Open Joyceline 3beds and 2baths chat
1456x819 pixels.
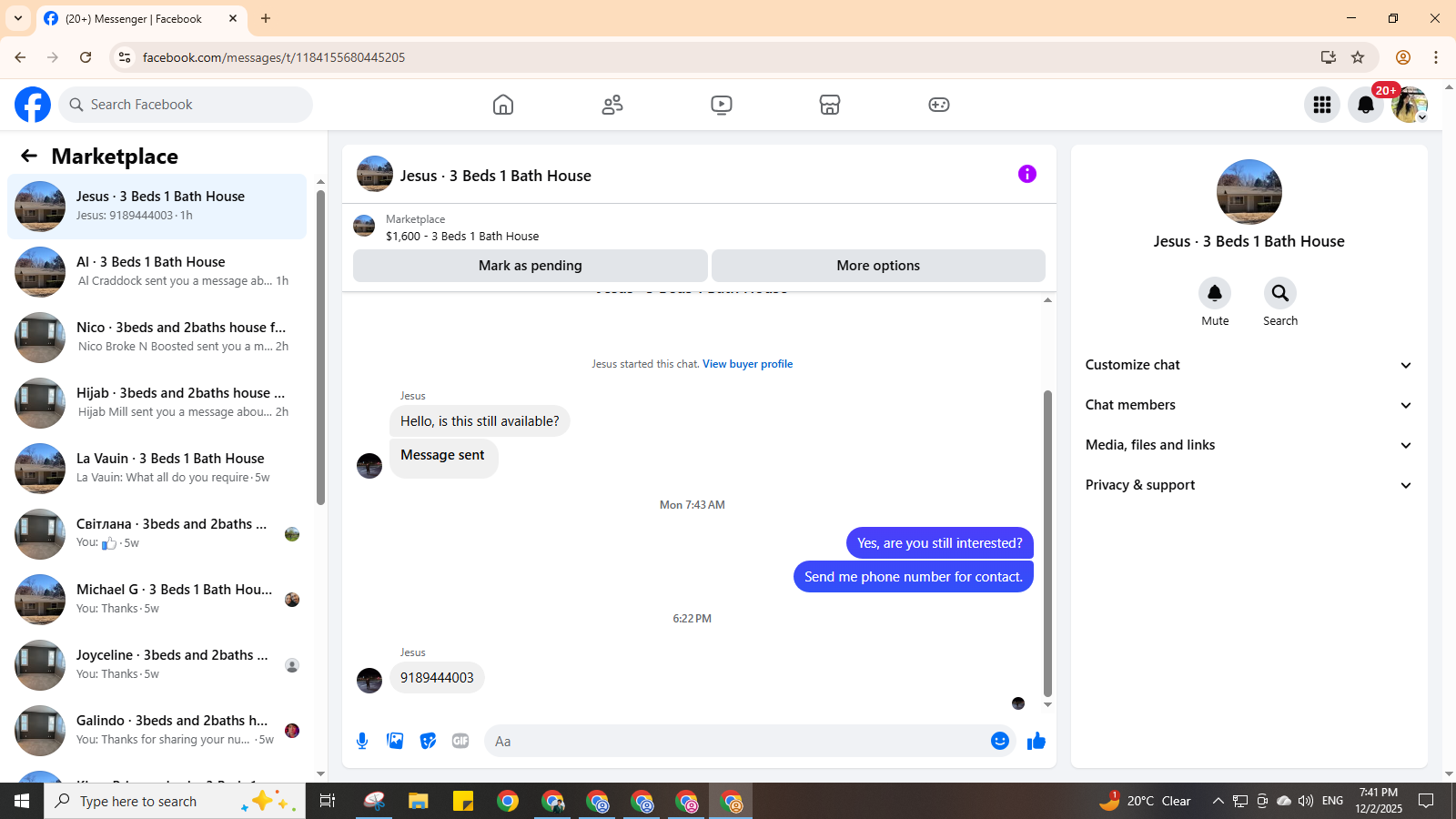pos(157,665)
